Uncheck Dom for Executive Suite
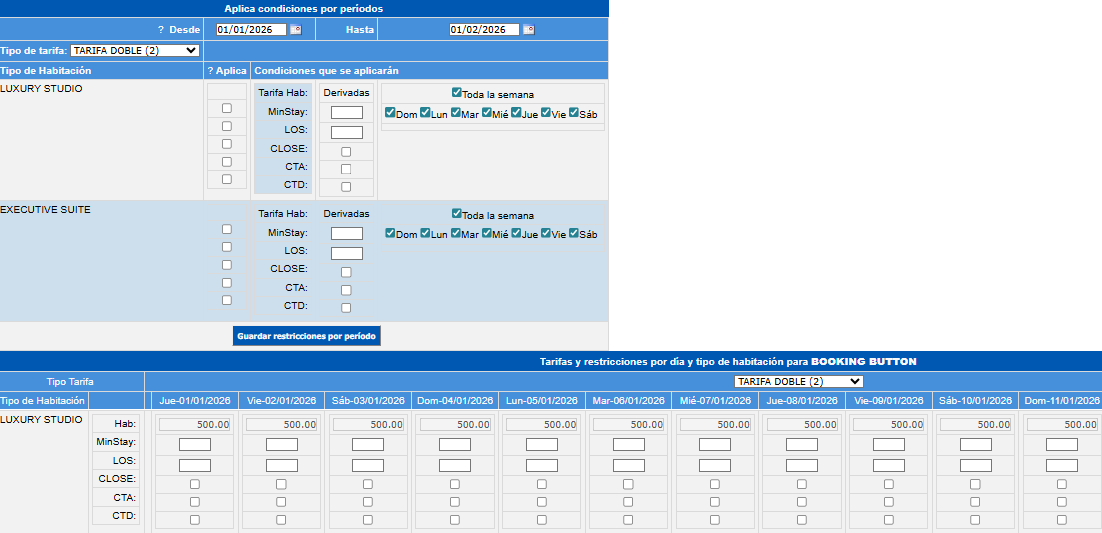 pos(390,233)
